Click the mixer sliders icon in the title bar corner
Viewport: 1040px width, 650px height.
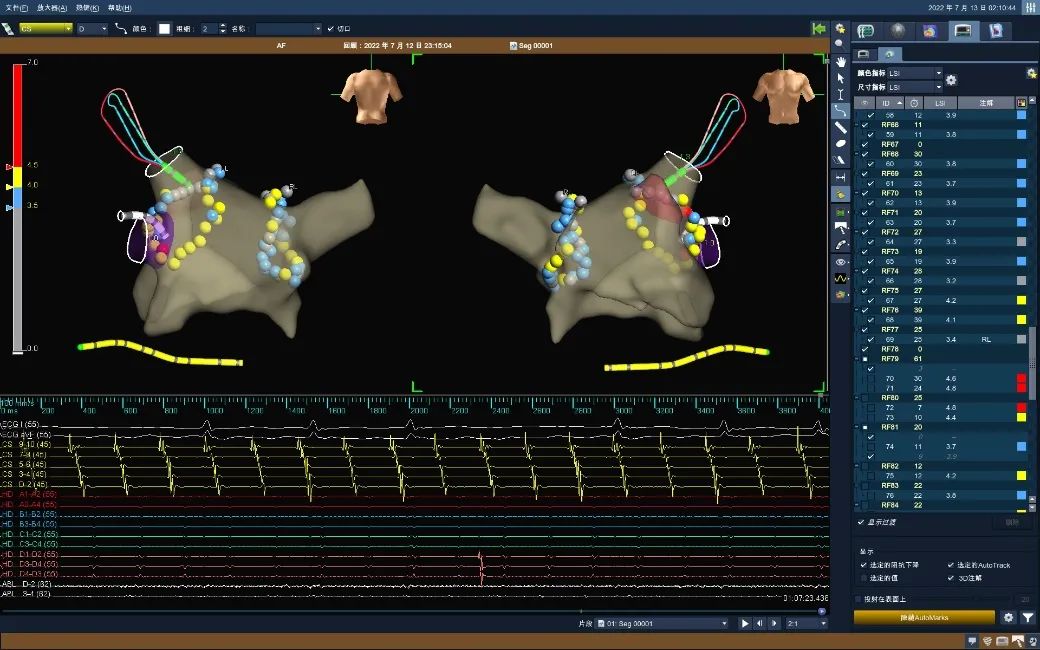(1030, 7)
